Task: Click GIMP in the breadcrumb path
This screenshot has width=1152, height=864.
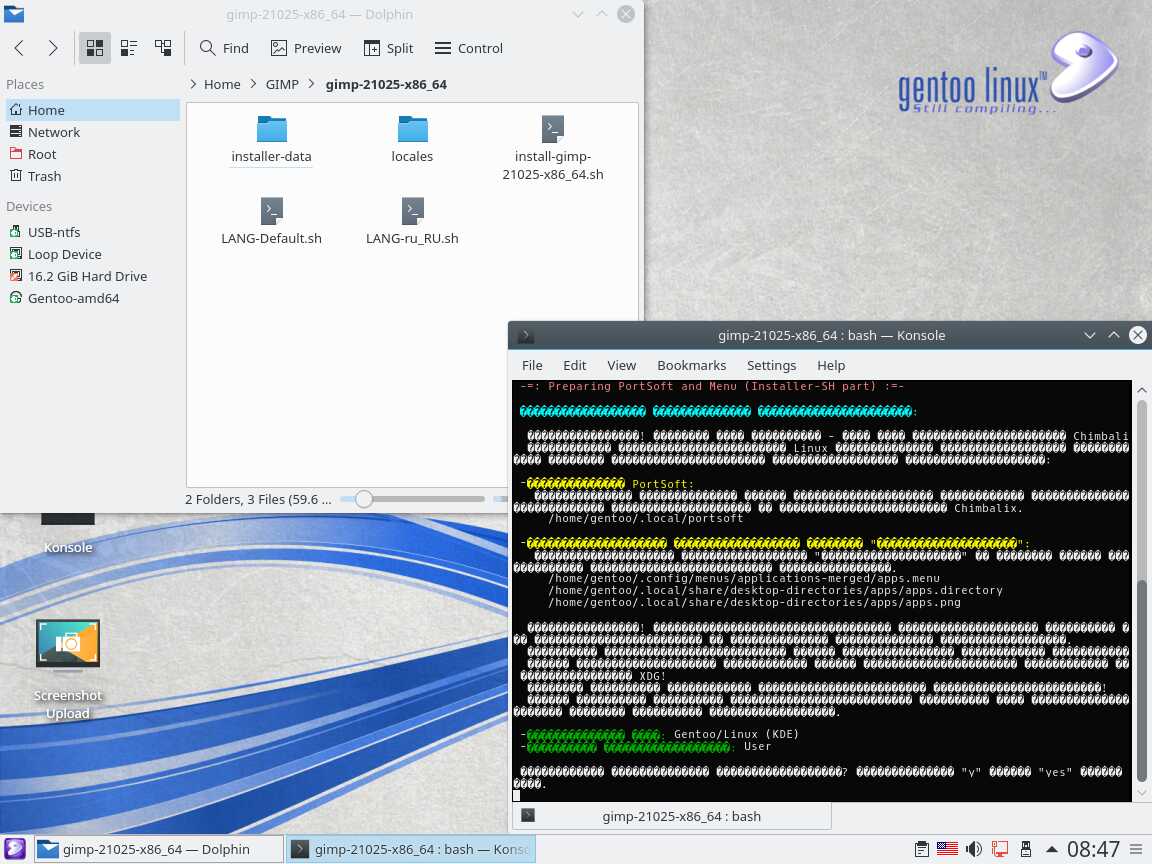Action: [x=282, y=84]
